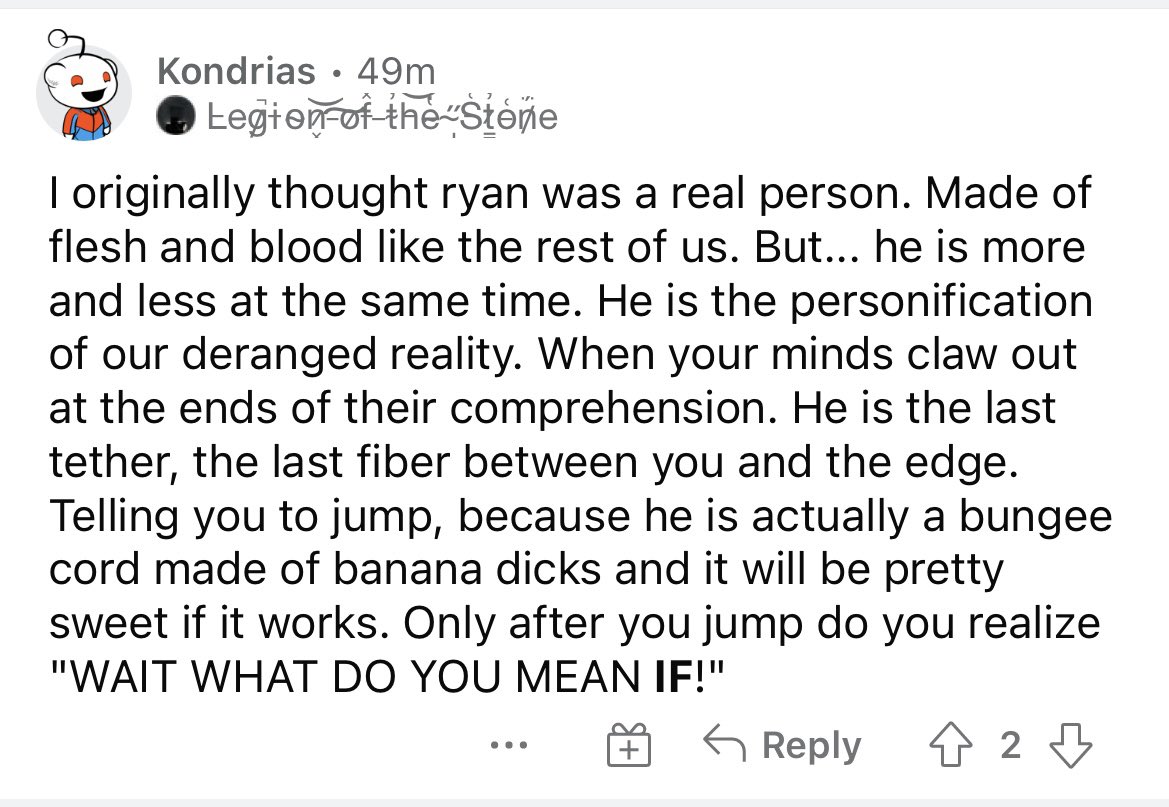Downvote the Kondrias comment
This screenshot has height=807, width=1169.
coord(1071,745)
